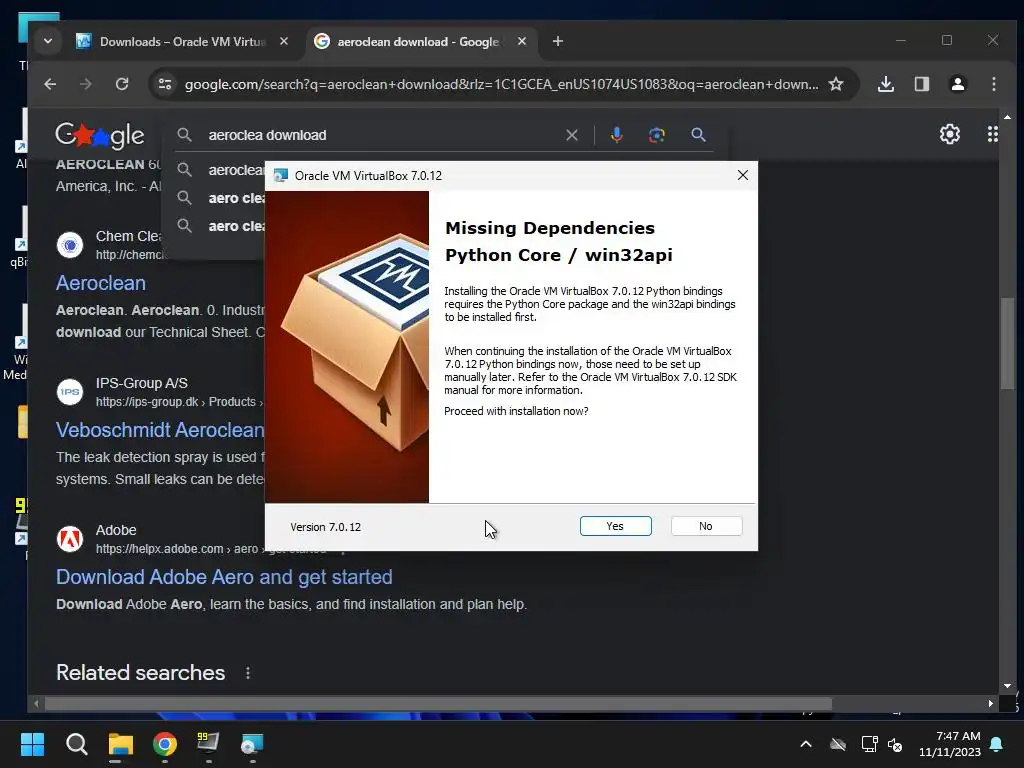Toggle the Chrome side panel

coord(921,84)
